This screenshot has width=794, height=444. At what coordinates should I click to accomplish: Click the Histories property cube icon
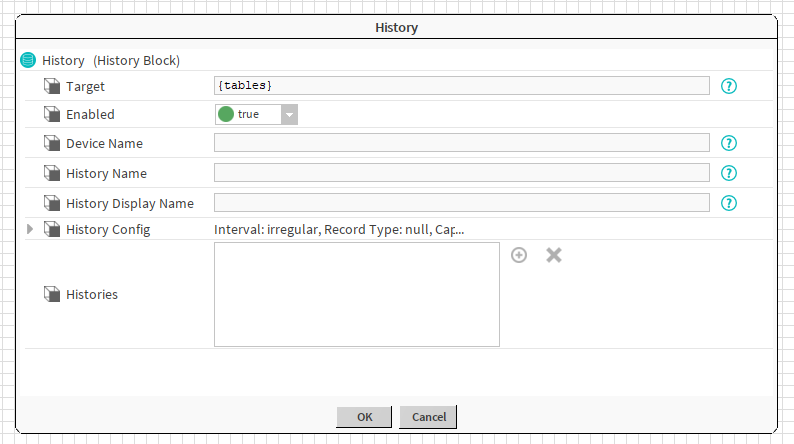pos(53,295)
